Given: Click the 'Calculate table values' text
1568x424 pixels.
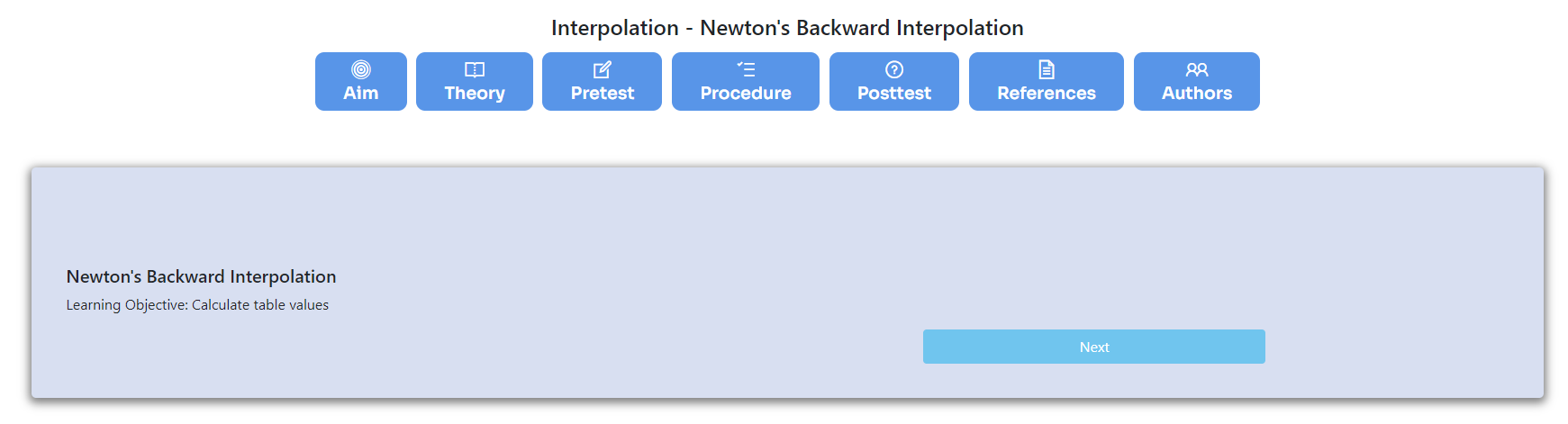Looking at the screenshot, I should coord(260,305).
